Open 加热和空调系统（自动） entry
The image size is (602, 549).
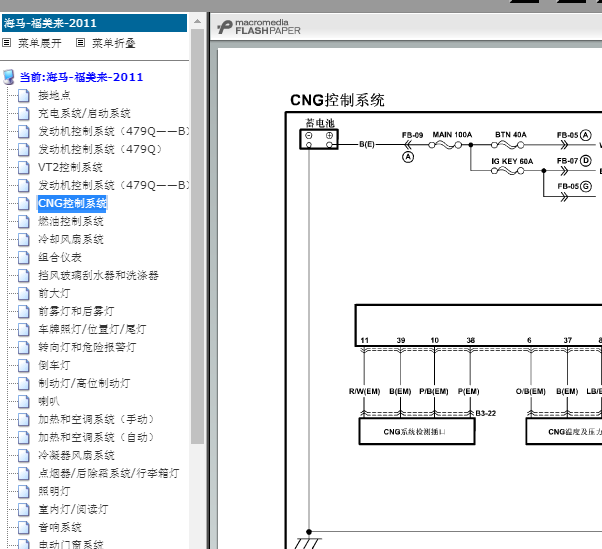tap(96, 438)
